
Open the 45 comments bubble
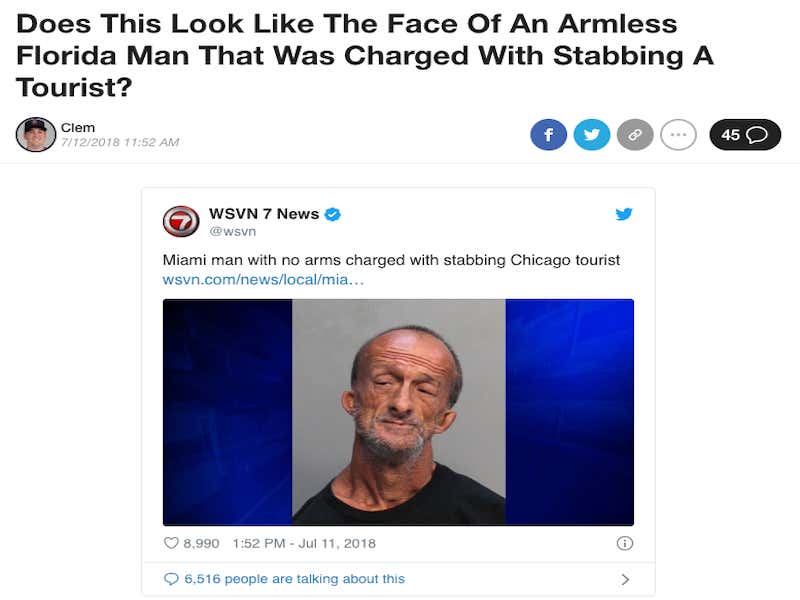tap(745, 135)
